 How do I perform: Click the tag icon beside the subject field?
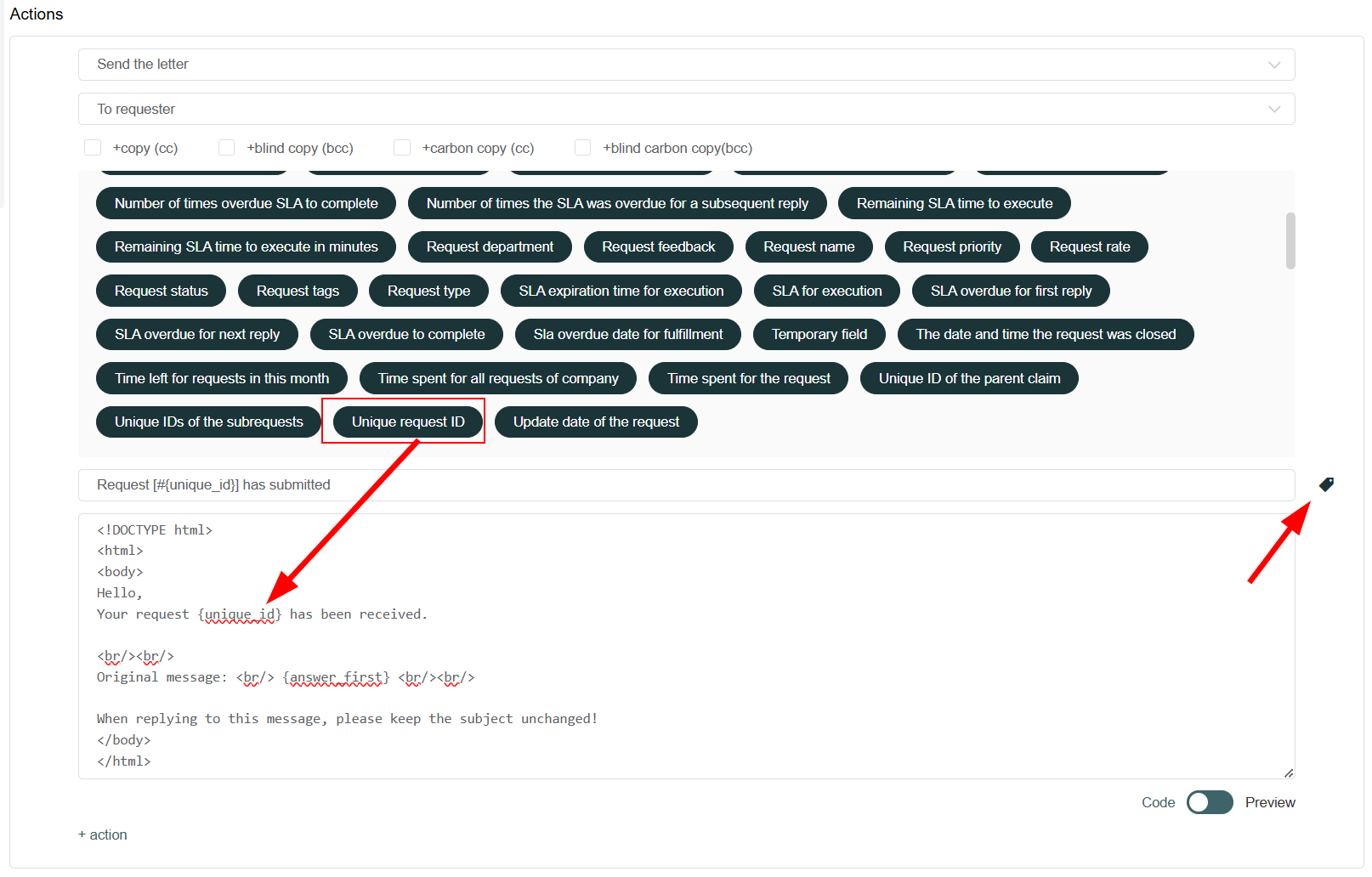1326,484
